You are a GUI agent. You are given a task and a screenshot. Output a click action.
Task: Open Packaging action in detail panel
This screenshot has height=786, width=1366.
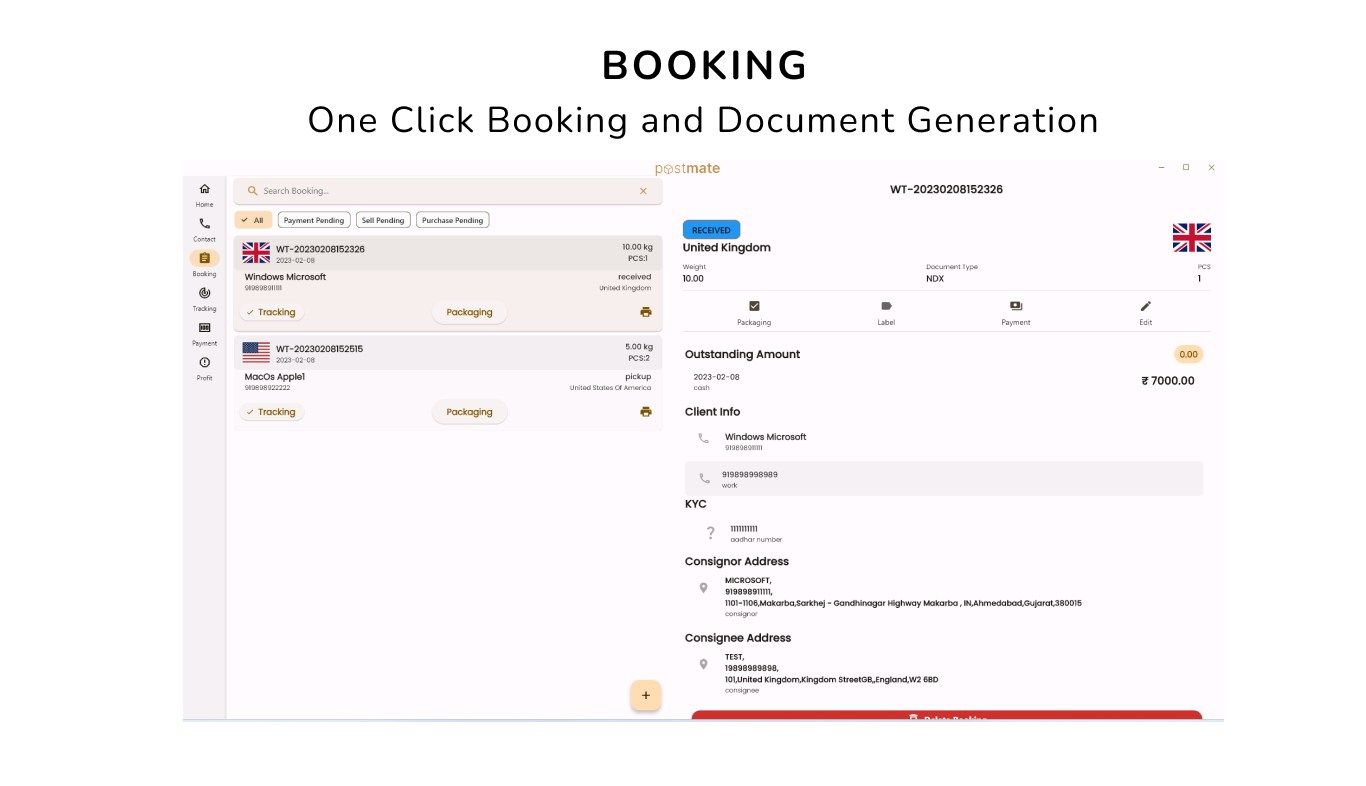click(x=754, y=313)
